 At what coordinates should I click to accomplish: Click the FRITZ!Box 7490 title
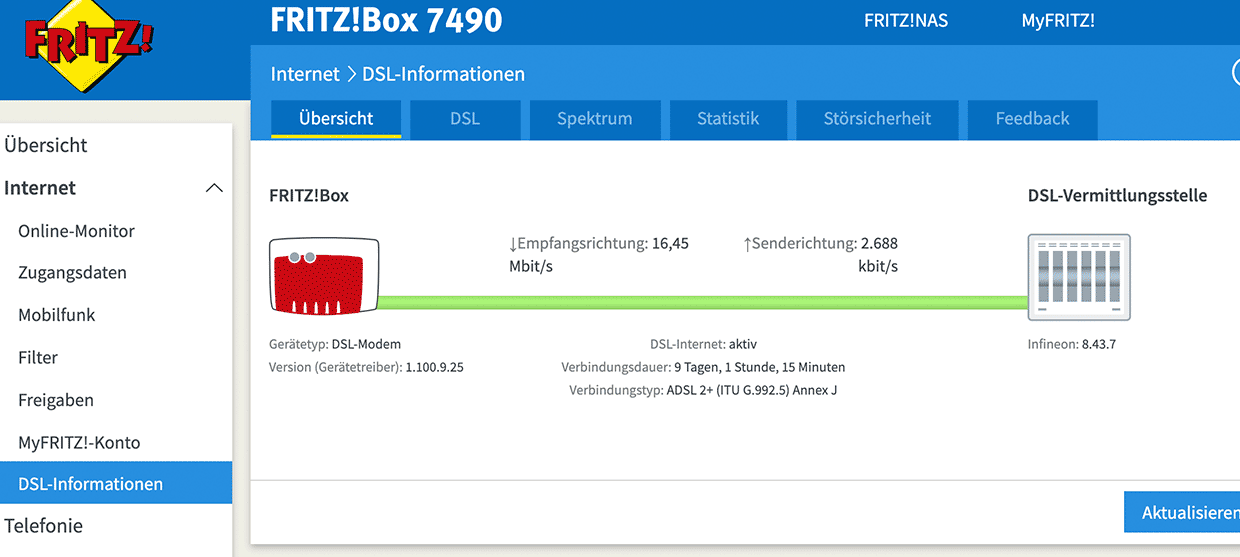click(x=386, y=19)
